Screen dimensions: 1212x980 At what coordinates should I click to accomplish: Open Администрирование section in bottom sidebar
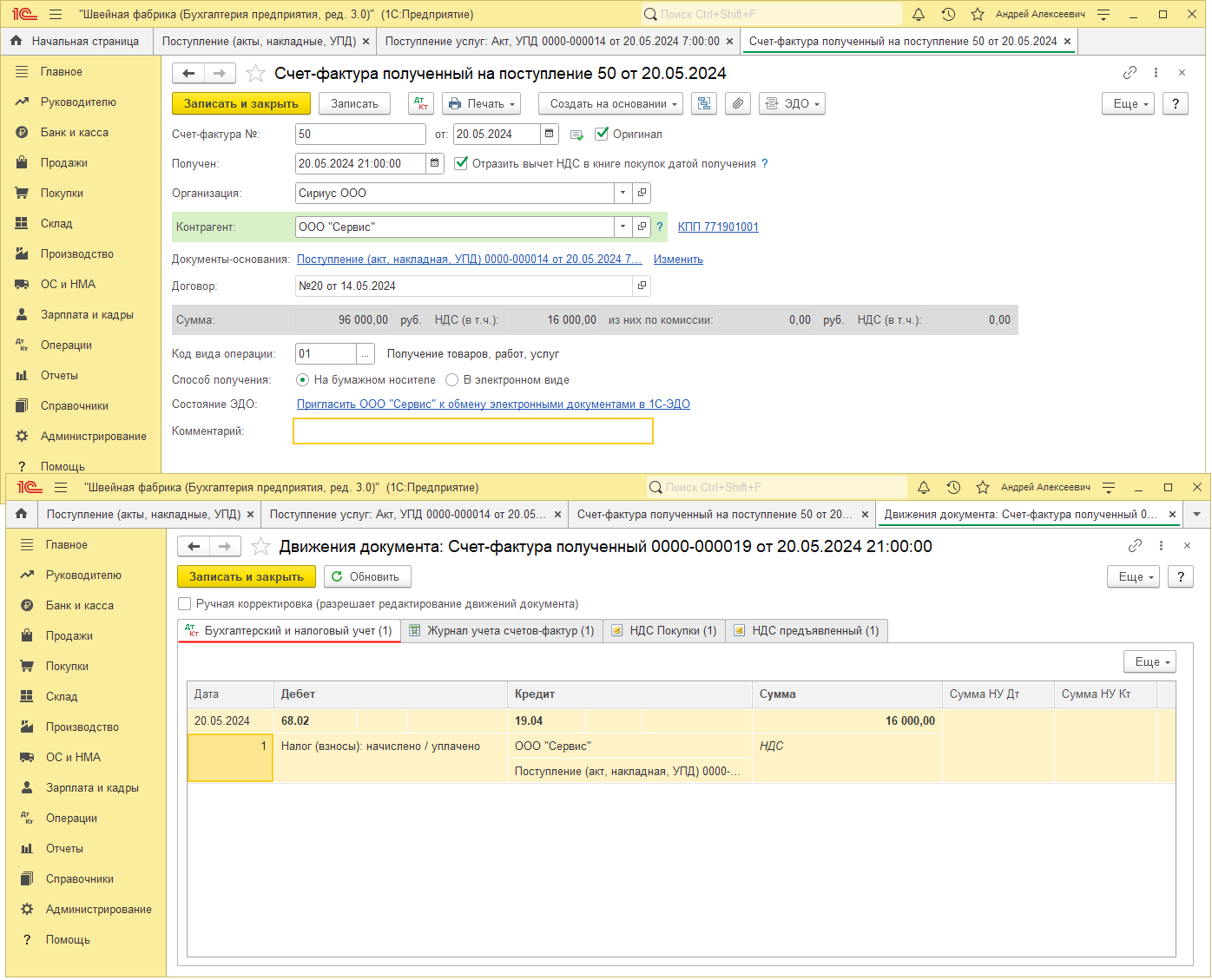[99, 909]
